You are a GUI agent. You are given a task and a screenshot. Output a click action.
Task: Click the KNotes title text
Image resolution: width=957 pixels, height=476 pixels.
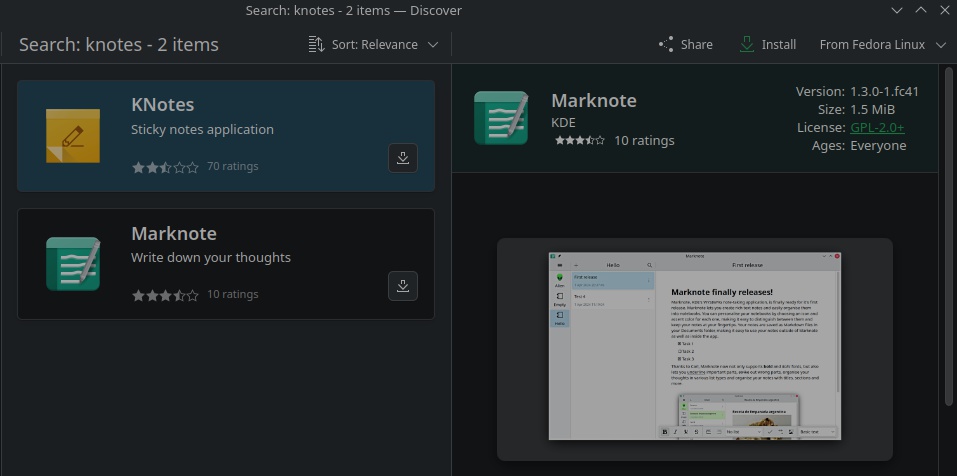click(162, 104)
